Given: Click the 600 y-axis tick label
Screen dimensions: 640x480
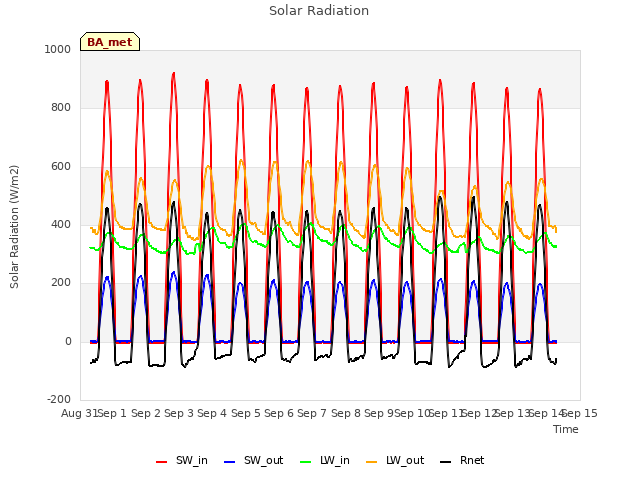Looking at the screenshot, I should 61,167.
